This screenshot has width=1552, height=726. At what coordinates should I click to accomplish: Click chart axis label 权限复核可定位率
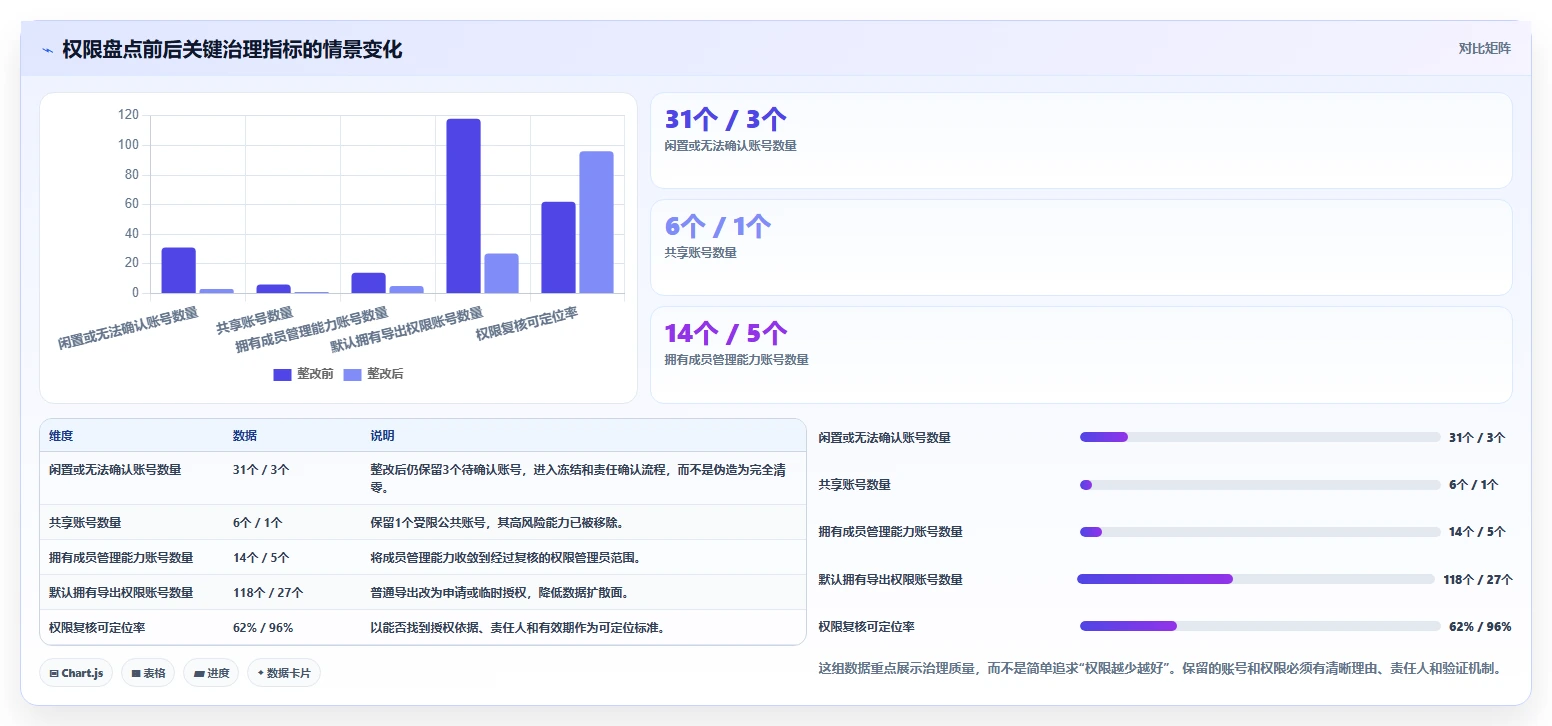point(527,324)
